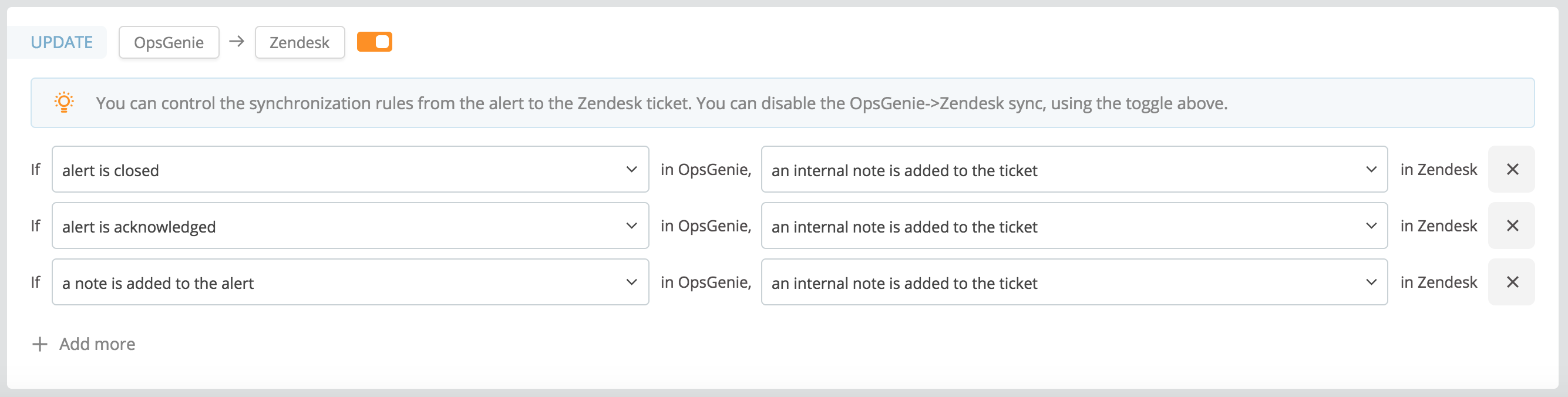Image resolution: width=1568 pixels, height=397 pixels.
Task: Click inside the first OpsGenie condition field
Action: [x=304, y=169]
